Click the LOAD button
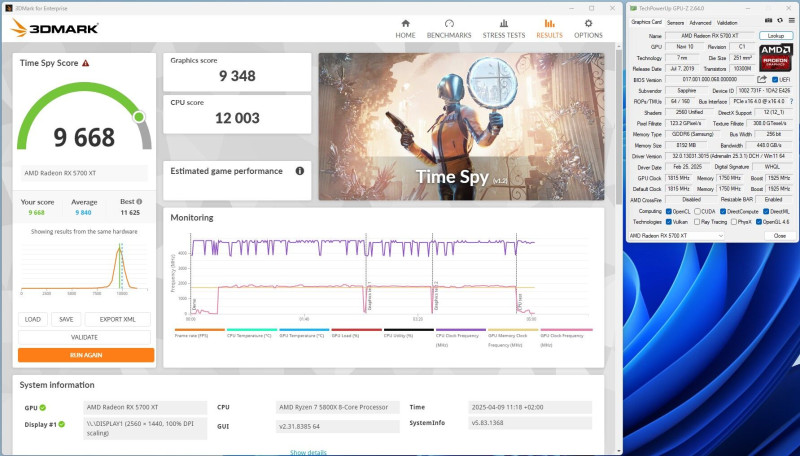 point(33,319)
